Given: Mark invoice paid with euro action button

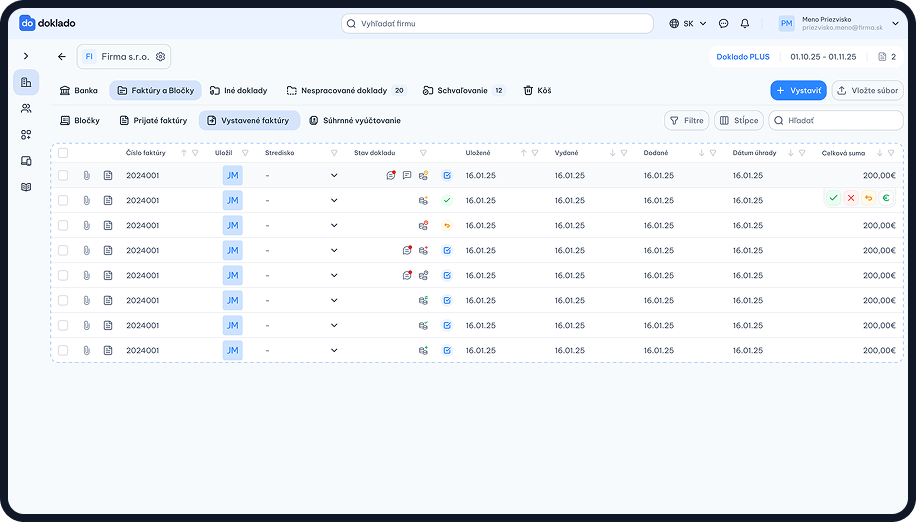Looking at the screenshot, I should click(x=886, y=198).
